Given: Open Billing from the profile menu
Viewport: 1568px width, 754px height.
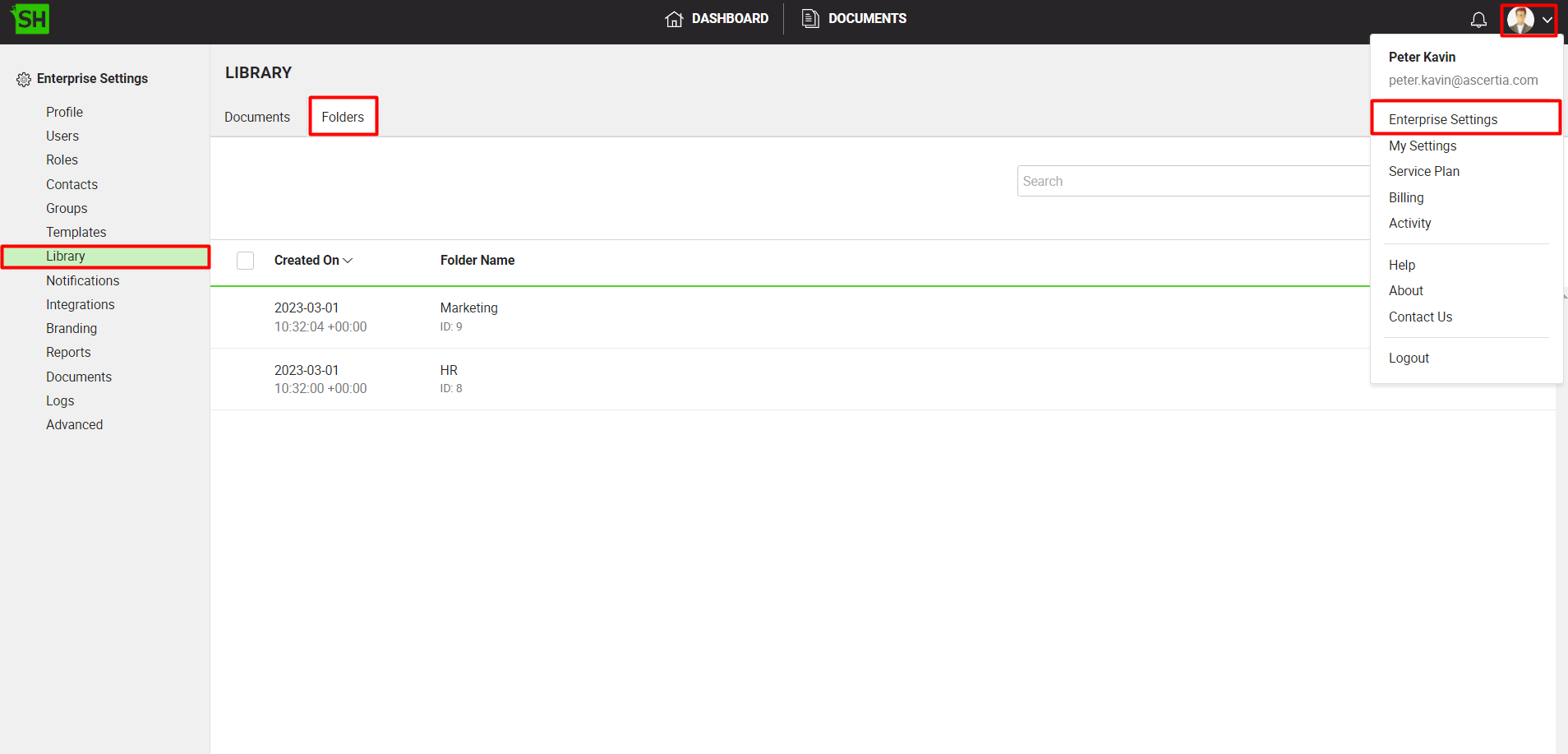Looking at the screenshot, I should tap(1405, 197).
